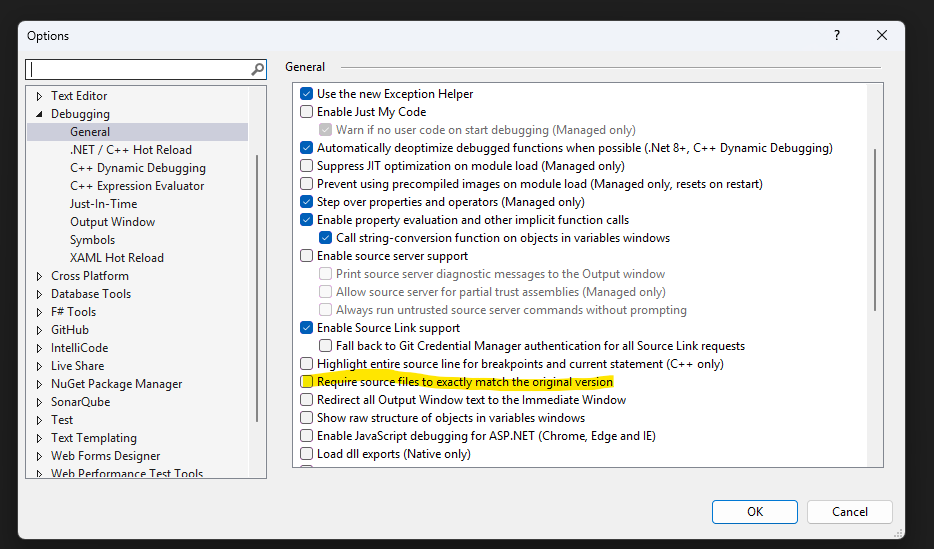Image resolution: width=934 pixels, height=549 pixels.
Task: Click the Cancel button
Action: click(849, 512)
